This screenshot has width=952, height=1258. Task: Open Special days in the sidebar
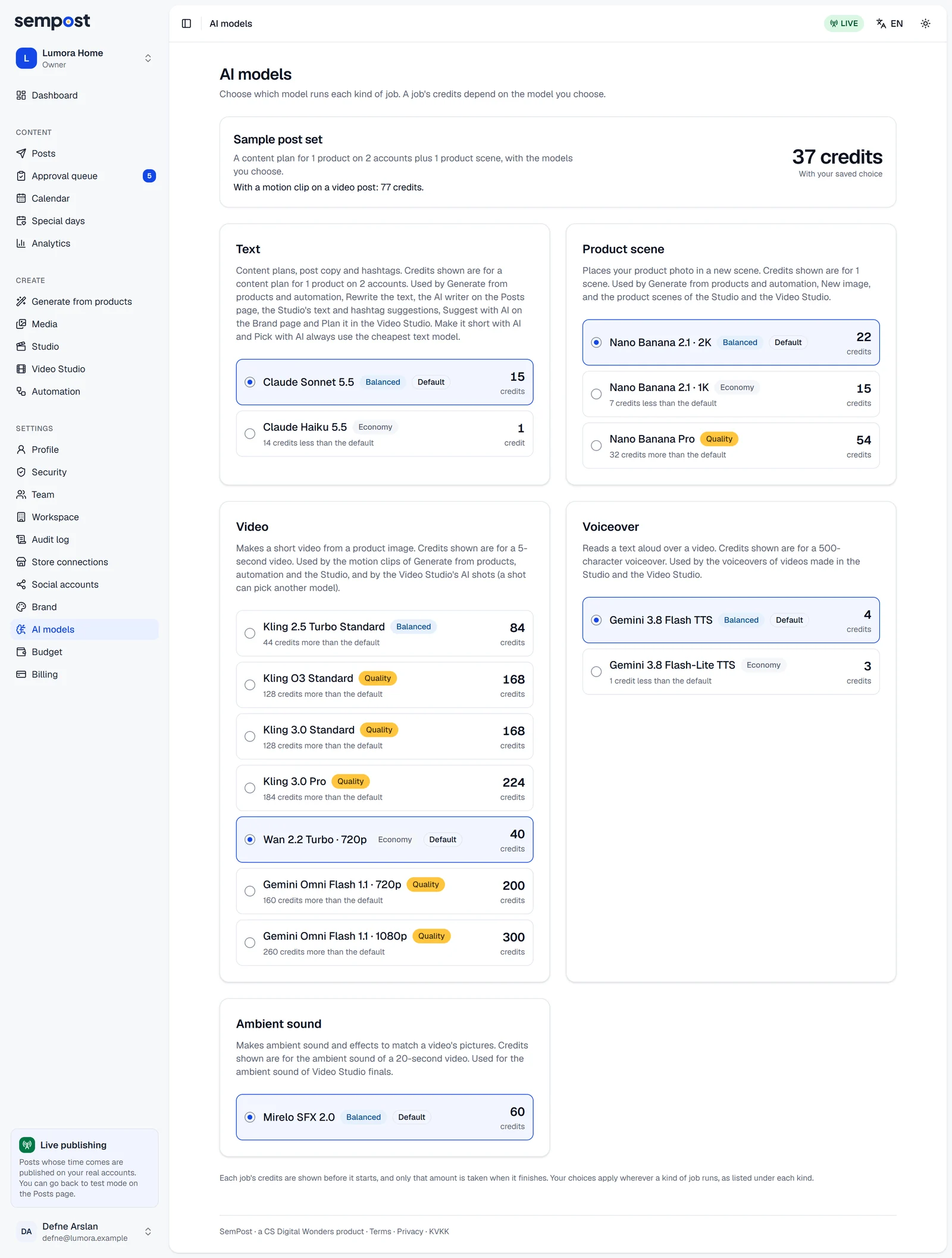[x=84, y=221]
